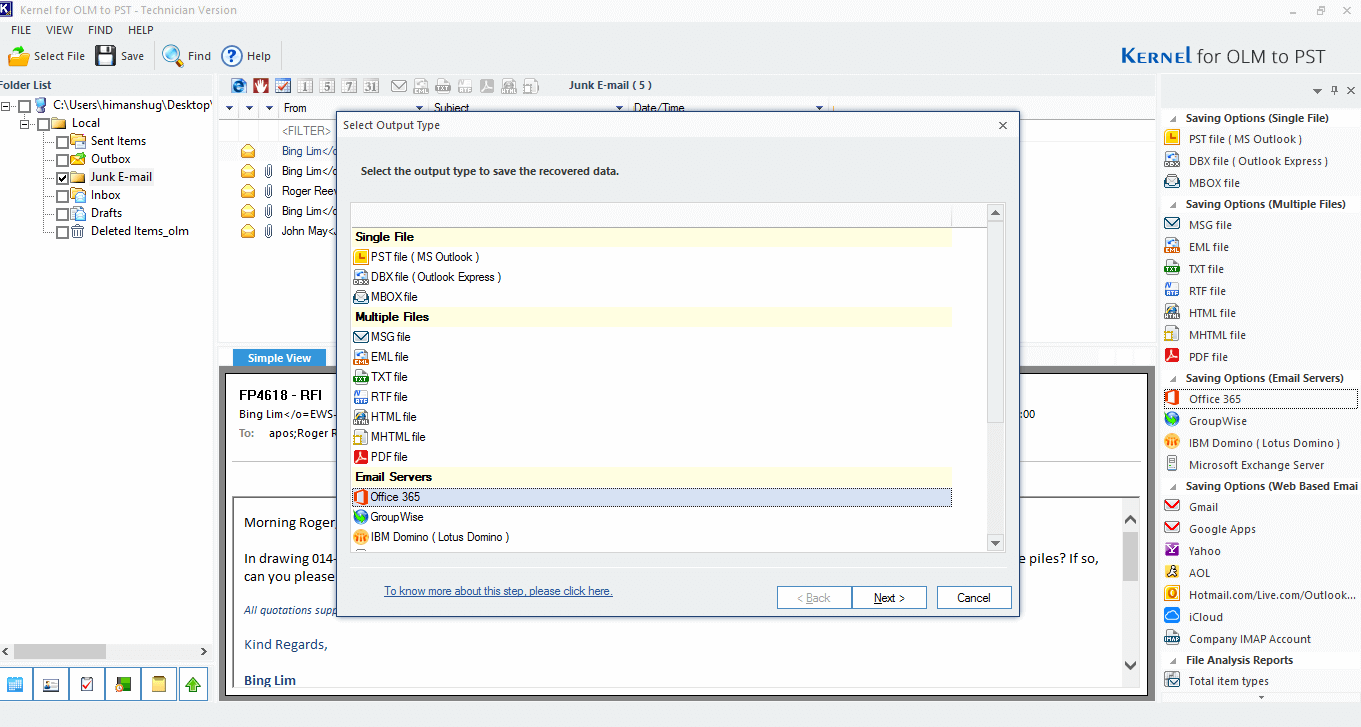Collapse the root C:\Users tree node
Viewport: 1361px width, 727px height.
(x=6, y=105)
